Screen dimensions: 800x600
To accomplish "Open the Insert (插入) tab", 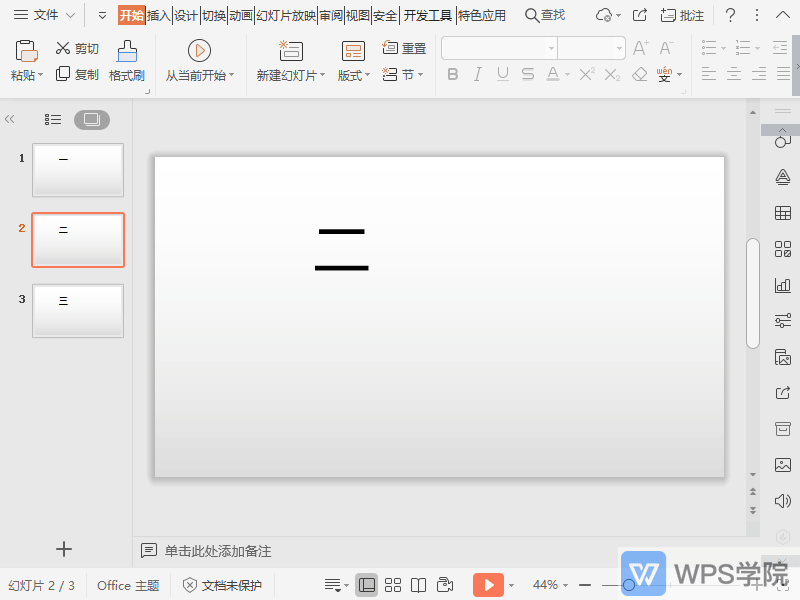I will [x=159, y=15].
